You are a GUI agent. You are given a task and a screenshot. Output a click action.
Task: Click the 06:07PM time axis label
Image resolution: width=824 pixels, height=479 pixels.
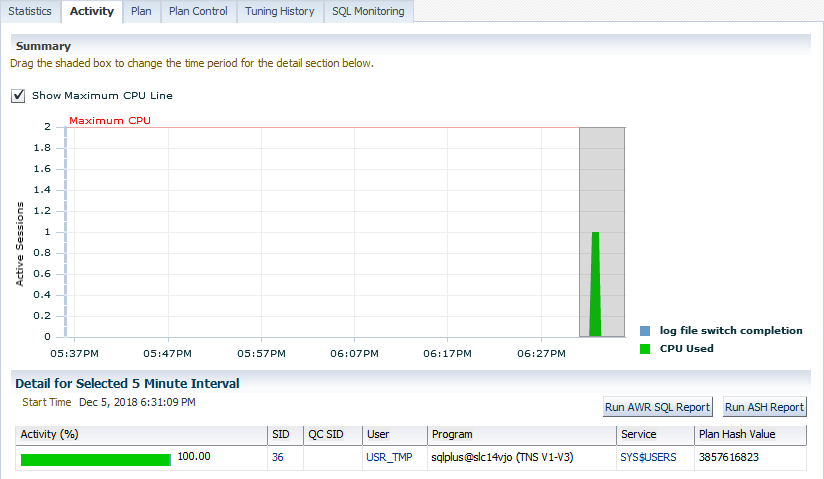pos(354,354)
